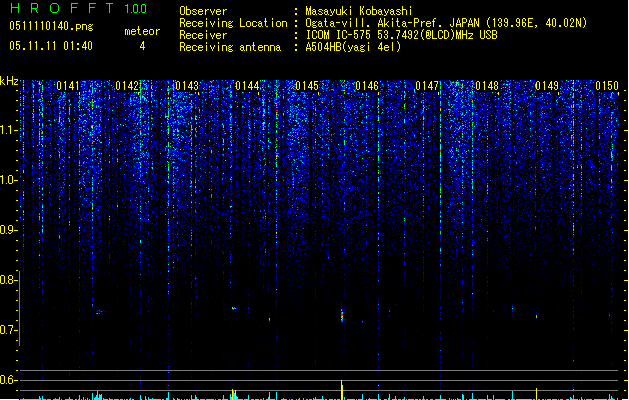Select observer name Masayuki Kobayashi
Viewport: 629px width, 400px height.
[359, 11]
